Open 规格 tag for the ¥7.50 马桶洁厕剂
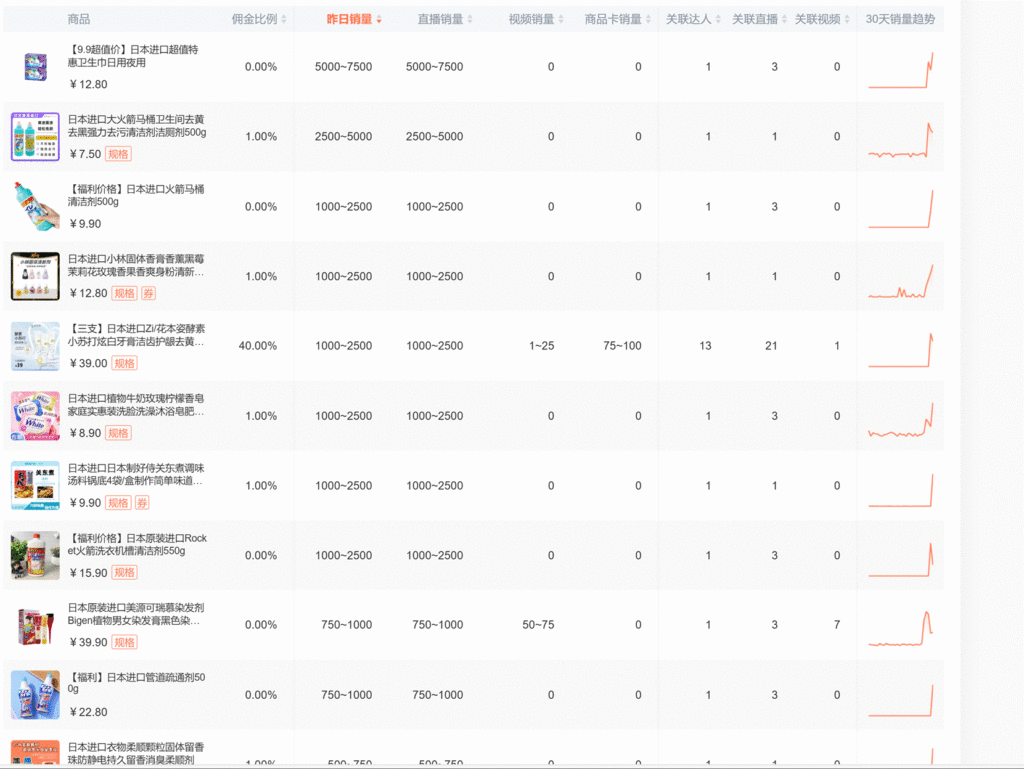Viewport: 1024px width, 769px height. 118,154
